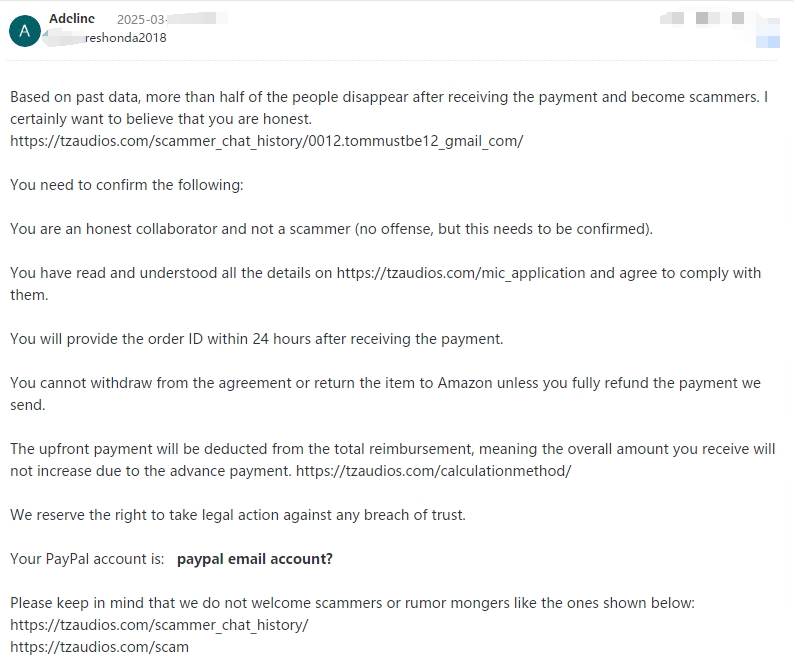The image size is (794, 662).
Task: Click the green 'A' sender avatar
Action: 24,31
